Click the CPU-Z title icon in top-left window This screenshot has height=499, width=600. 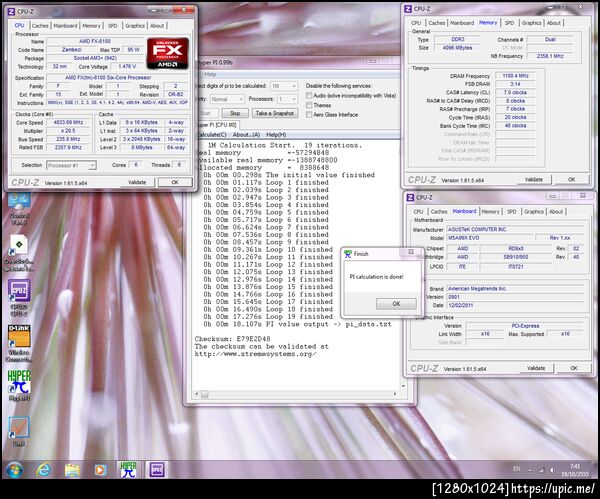pyautogui.click(x=11, y=11)
